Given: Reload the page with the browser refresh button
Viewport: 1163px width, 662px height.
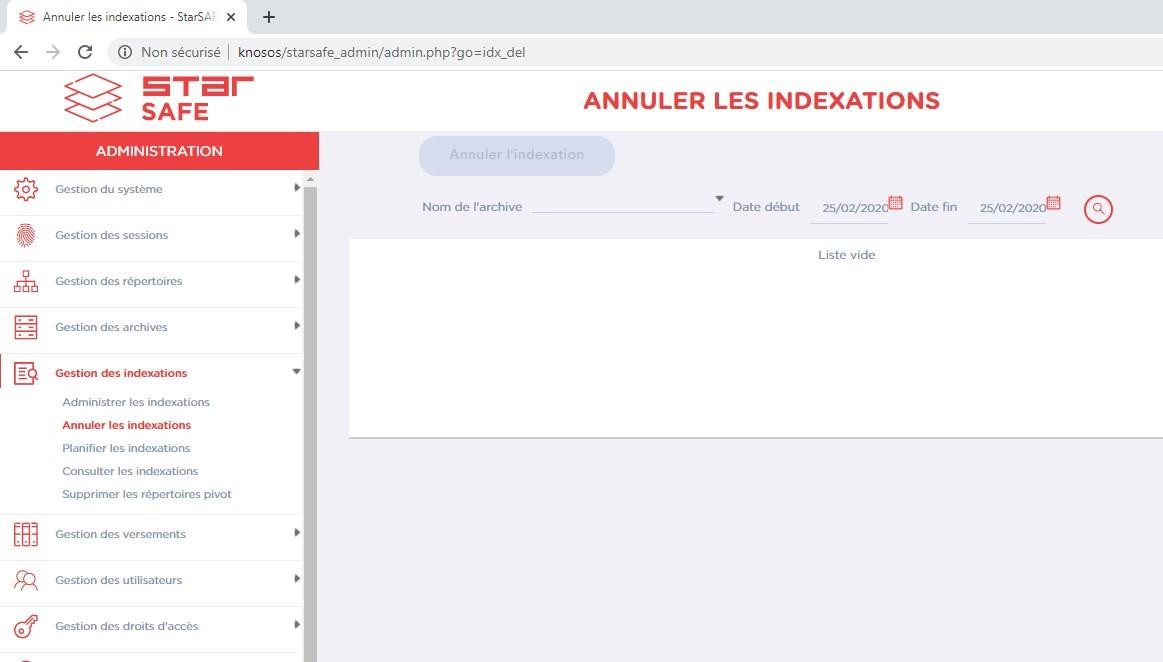Looking at the screenshot, I should 85,52.
